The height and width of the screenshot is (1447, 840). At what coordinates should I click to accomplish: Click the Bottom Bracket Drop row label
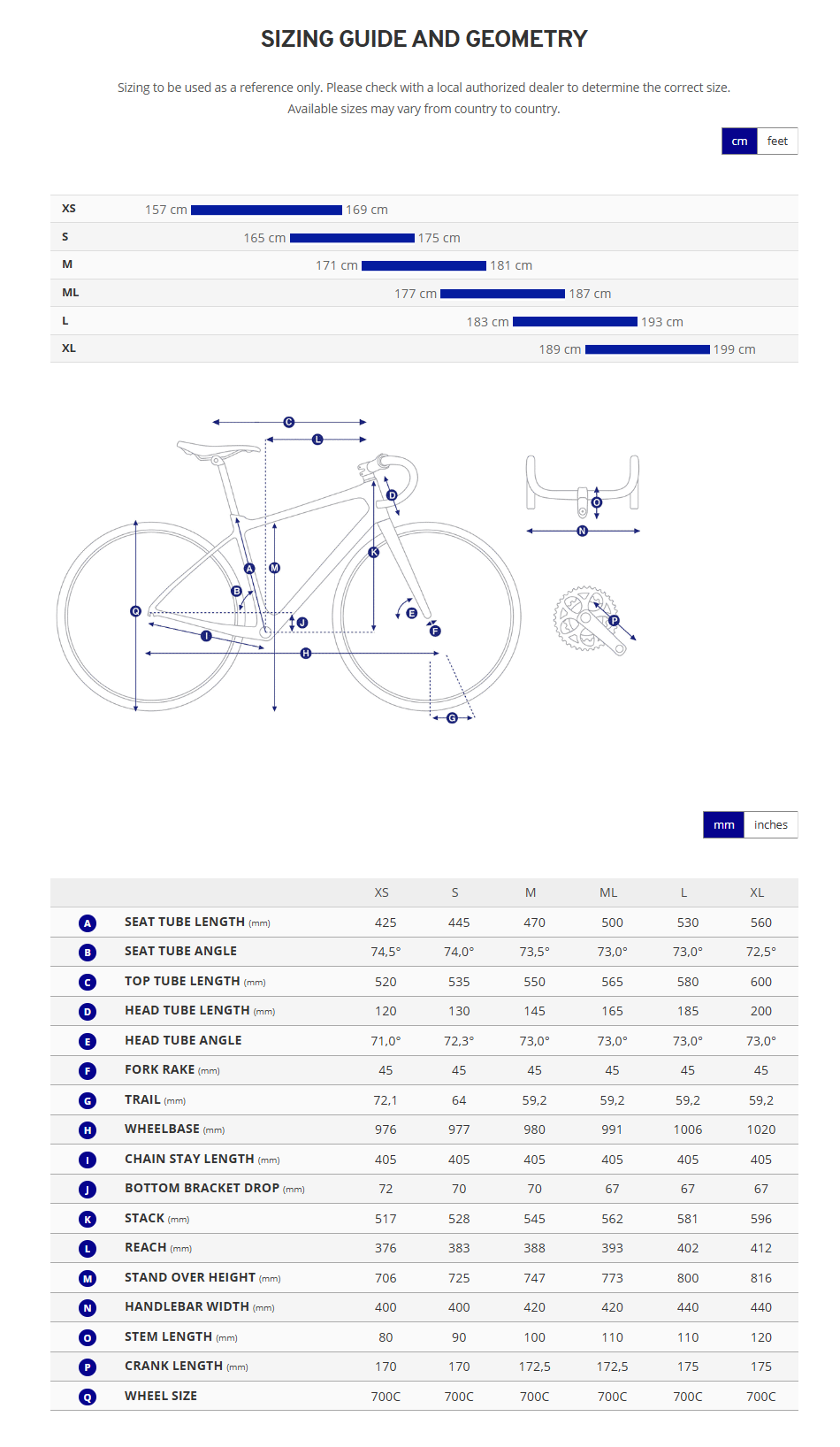pos(202,1189)
